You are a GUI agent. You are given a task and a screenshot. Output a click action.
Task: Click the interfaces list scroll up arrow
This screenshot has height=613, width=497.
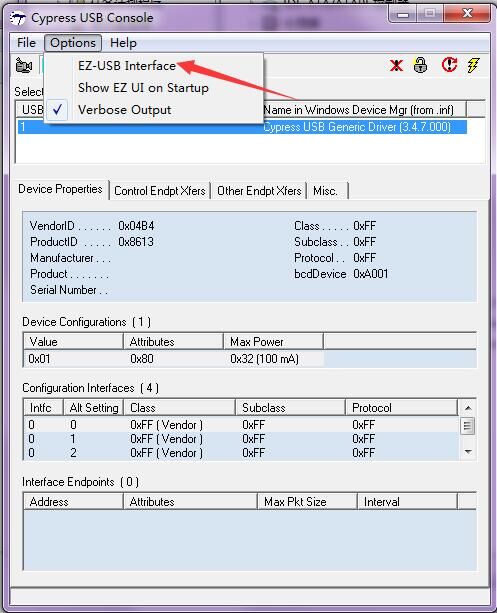point(468,408)
